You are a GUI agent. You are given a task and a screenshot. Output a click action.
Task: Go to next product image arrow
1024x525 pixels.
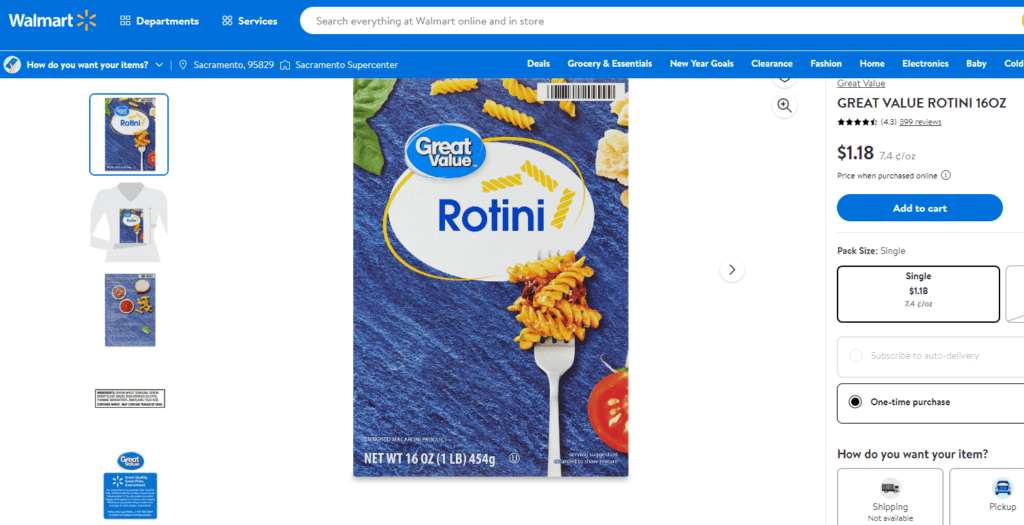pos(732,270)
